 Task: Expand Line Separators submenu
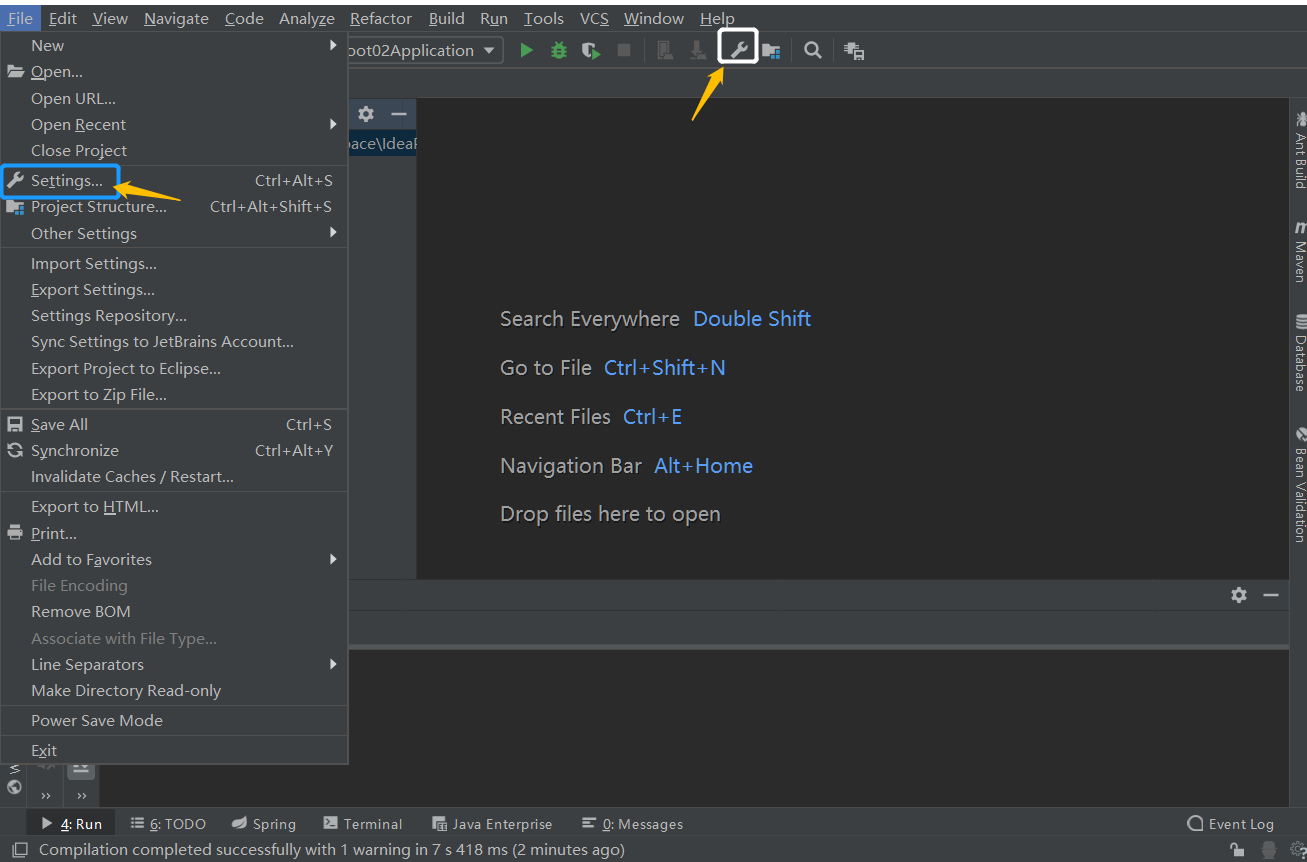click(174, 664)
